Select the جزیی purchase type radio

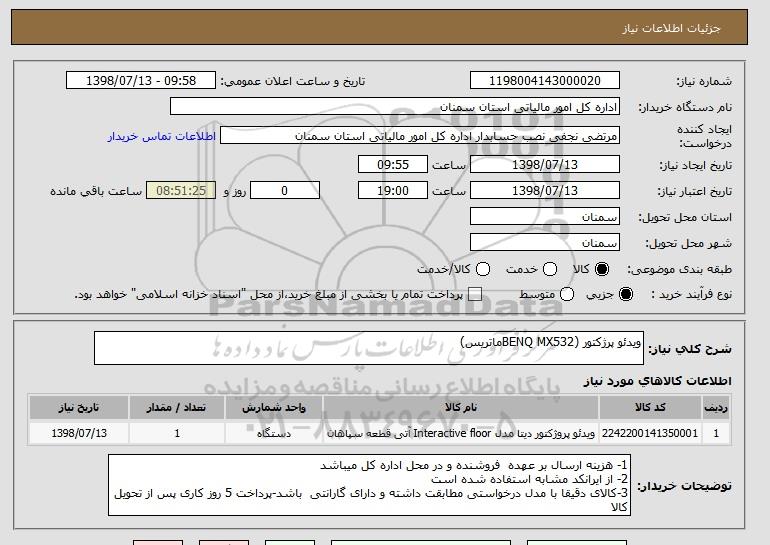click(x=626, y=294)
